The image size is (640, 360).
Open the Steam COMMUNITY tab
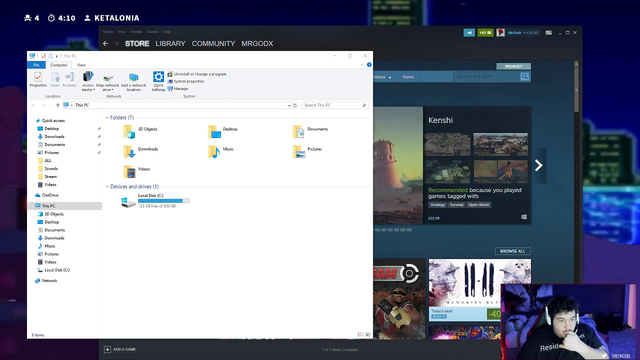(x=213, y=44)
